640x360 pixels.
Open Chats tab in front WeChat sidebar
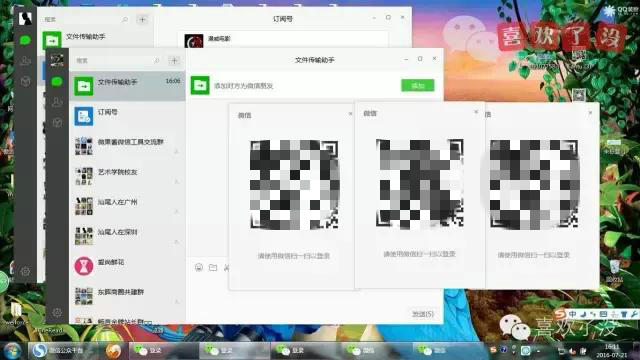(x=57, y=82)
